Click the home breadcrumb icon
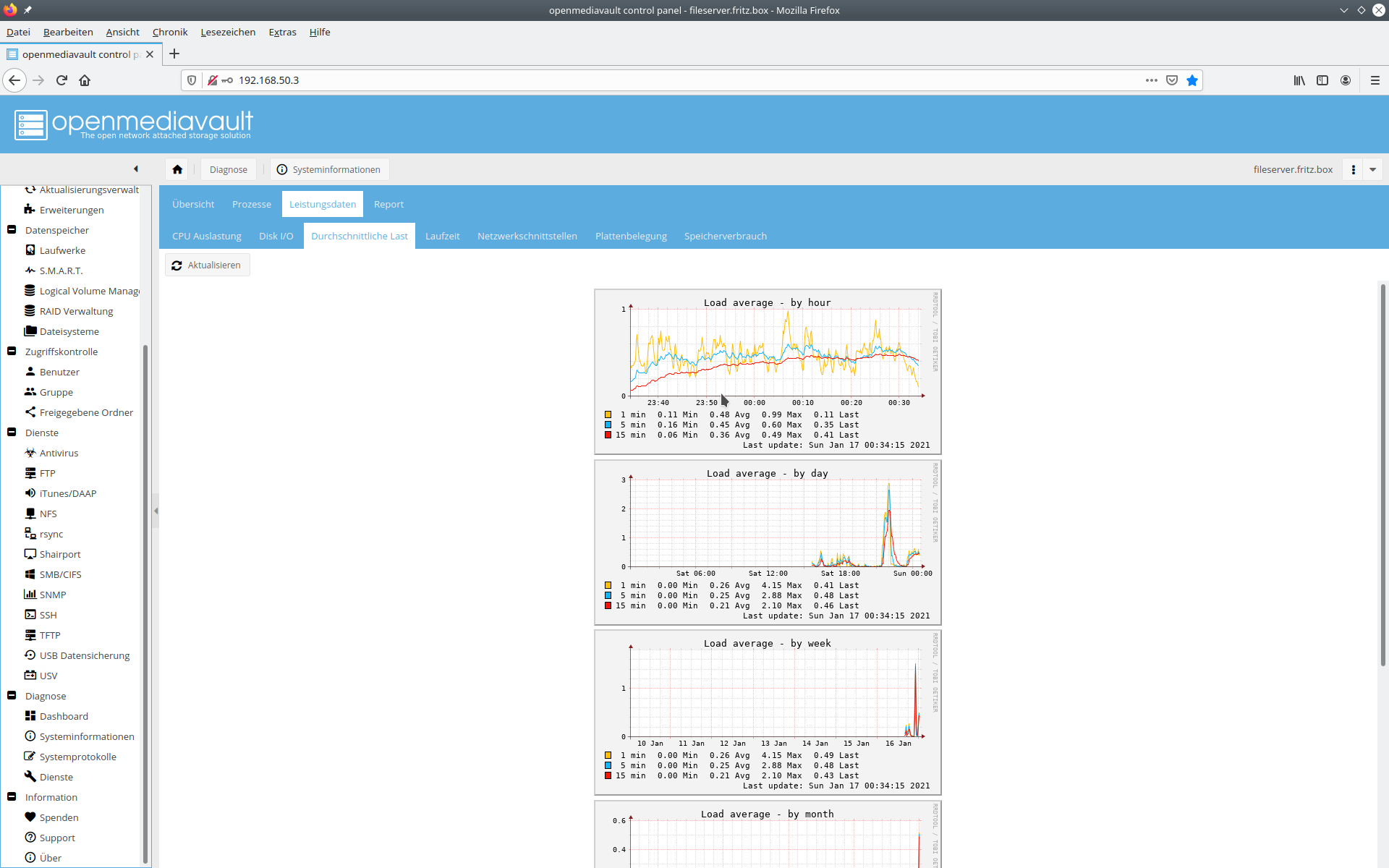The height and width of the screenshot is (868, 1389). coord(177,169)
